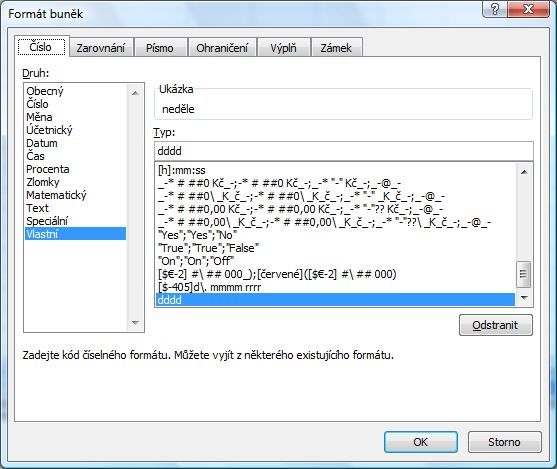Image resolution: width=557 pixels, height=469 pixels.
Task: Click the Typ list scroll-up arrow
Action: (x=524, y=172)
